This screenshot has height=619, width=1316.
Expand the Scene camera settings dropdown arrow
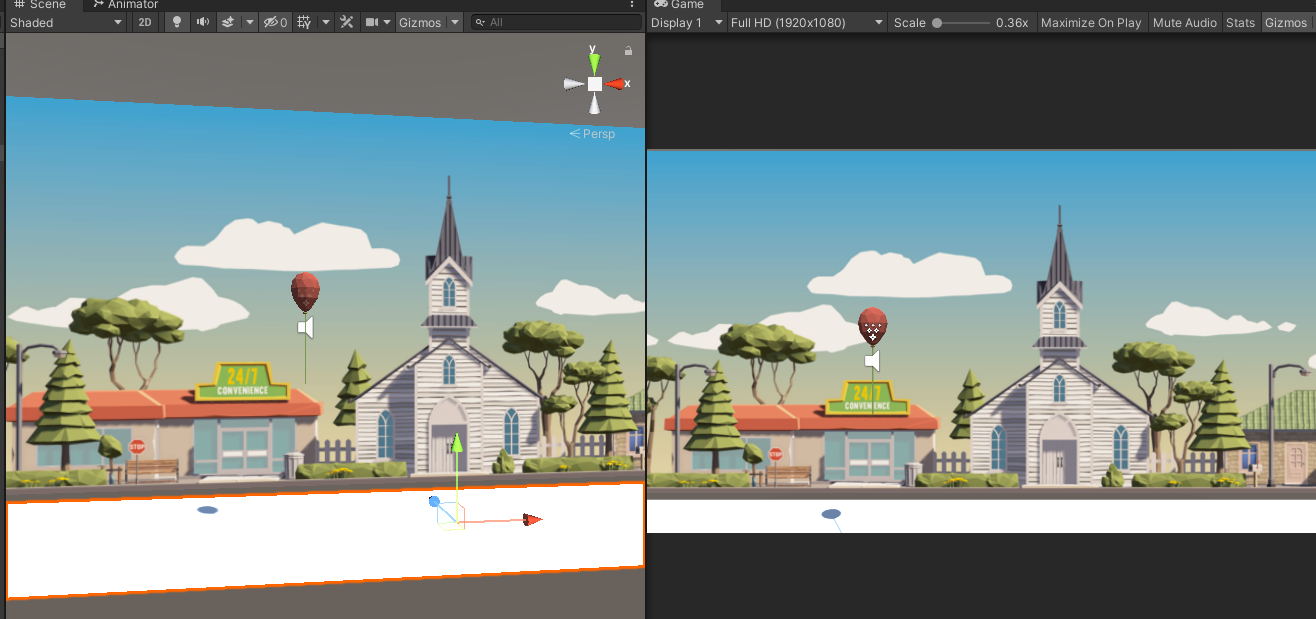coord(387,22)
